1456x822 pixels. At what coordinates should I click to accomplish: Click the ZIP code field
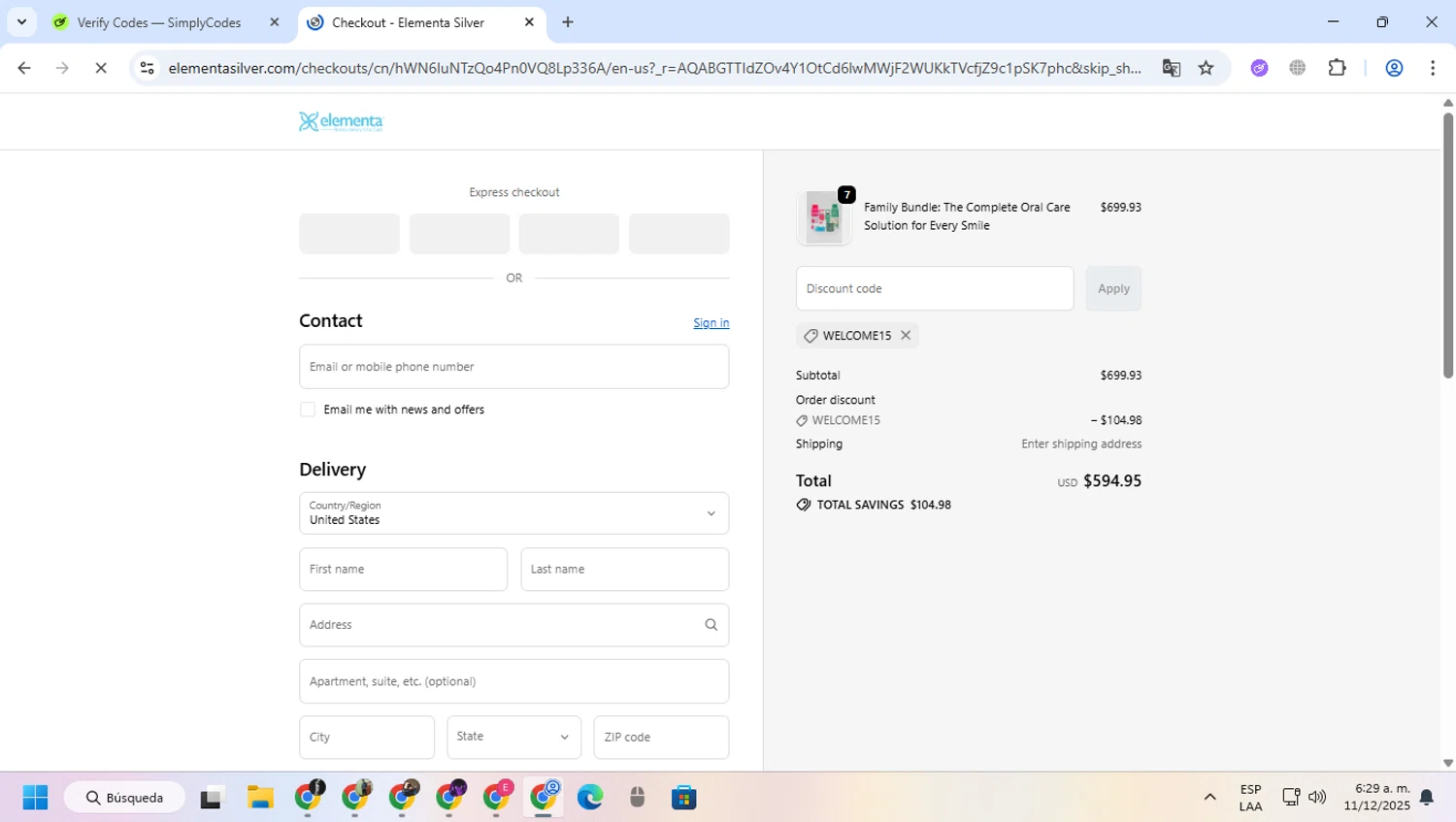click(661, 738)
